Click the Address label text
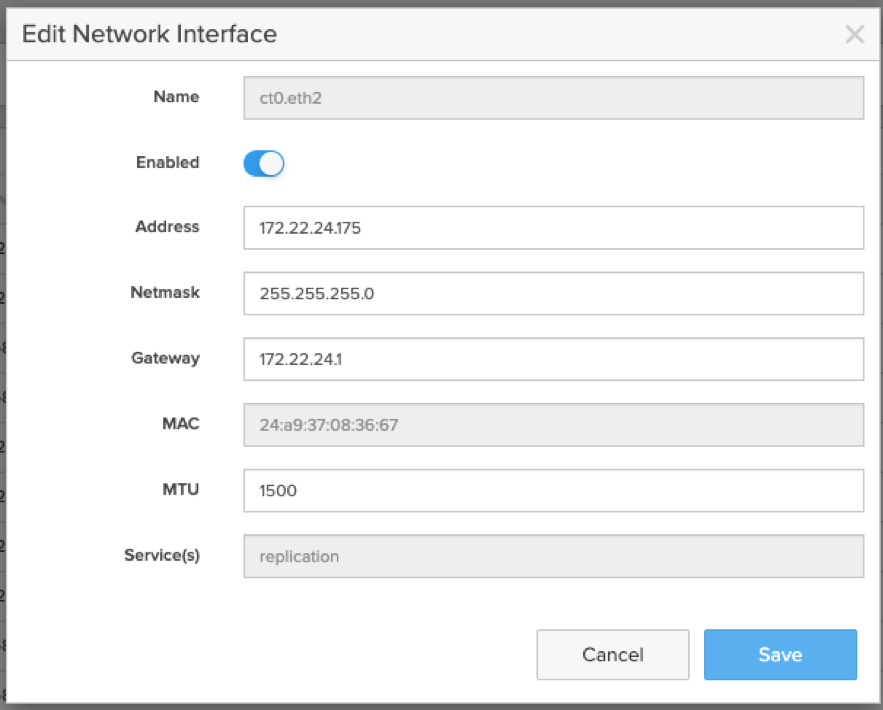 (x=167, y=227)
